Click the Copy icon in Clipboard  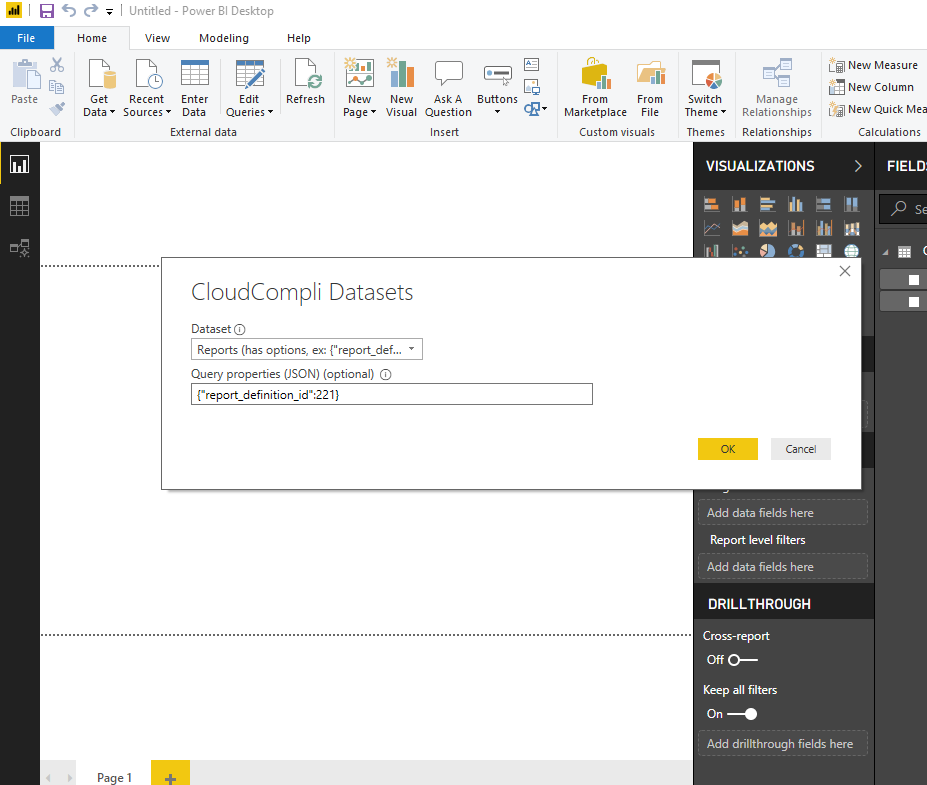[x=57, y=87]
